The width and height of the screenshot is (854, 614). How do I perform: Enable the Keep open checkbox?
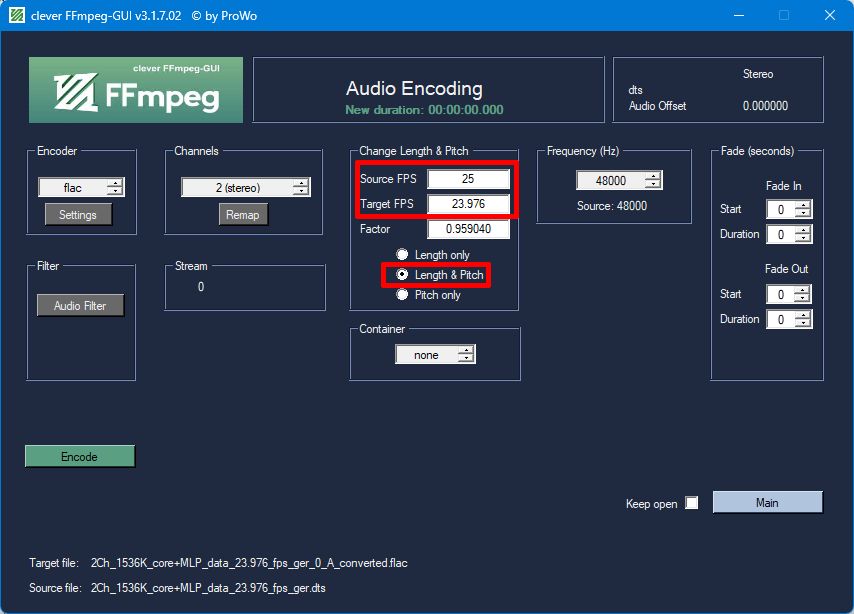[692, 502]
